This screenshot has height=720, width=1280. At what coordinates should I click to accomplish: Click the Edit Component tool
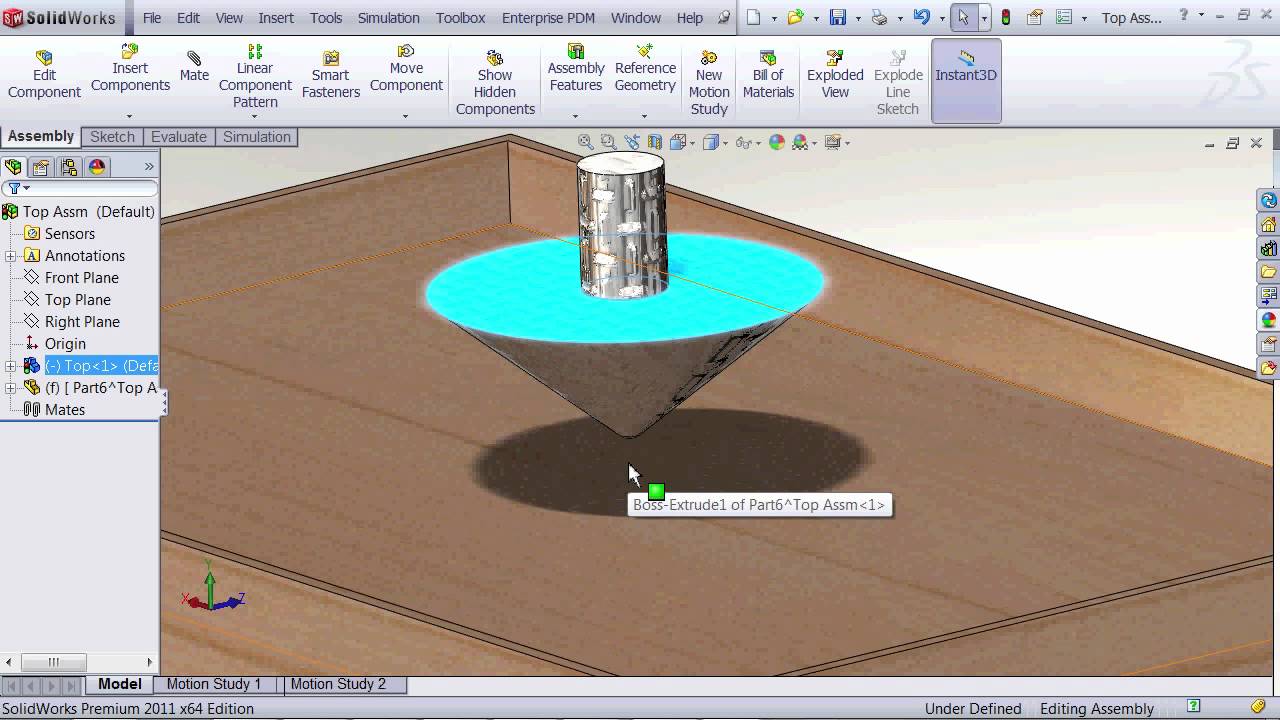pyautogui.click(x=44, y=75)
